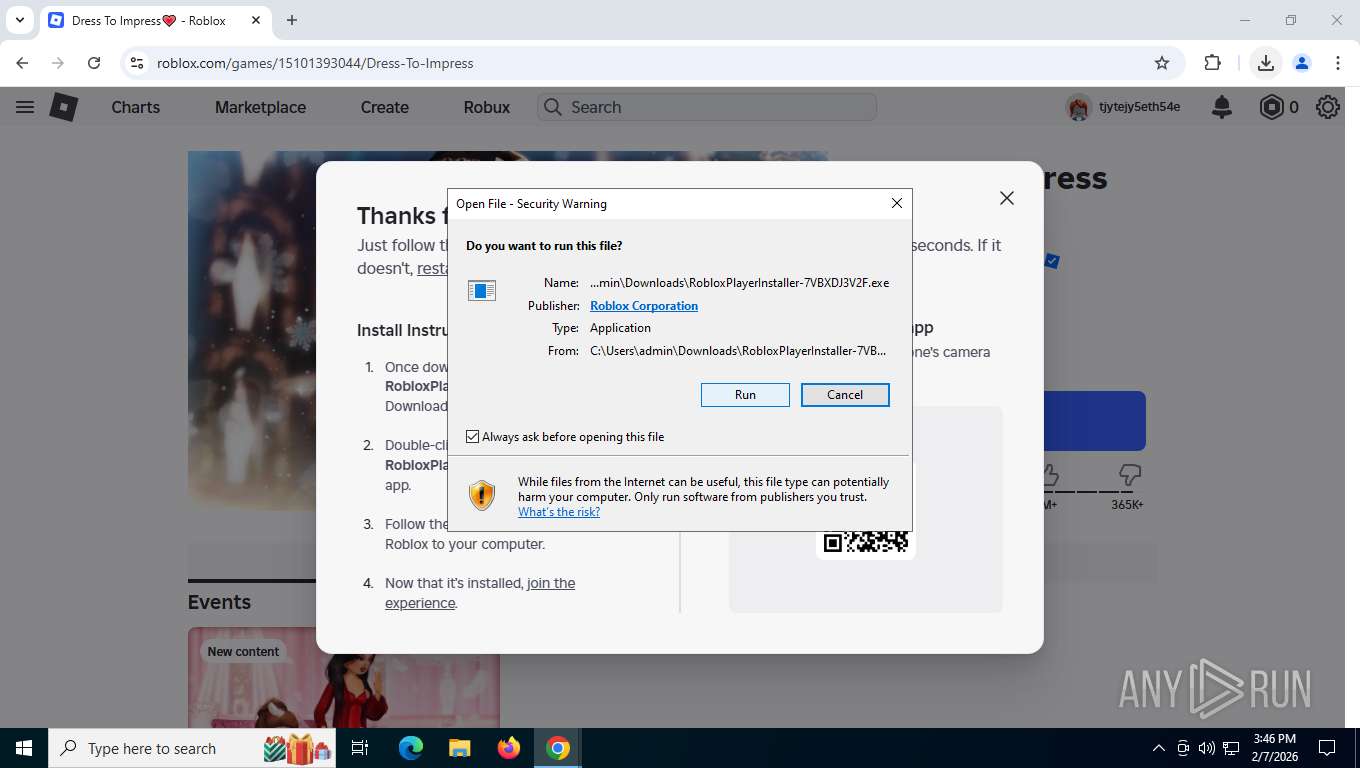
Task: Reload the Roblox page
Action: [94, 63]
